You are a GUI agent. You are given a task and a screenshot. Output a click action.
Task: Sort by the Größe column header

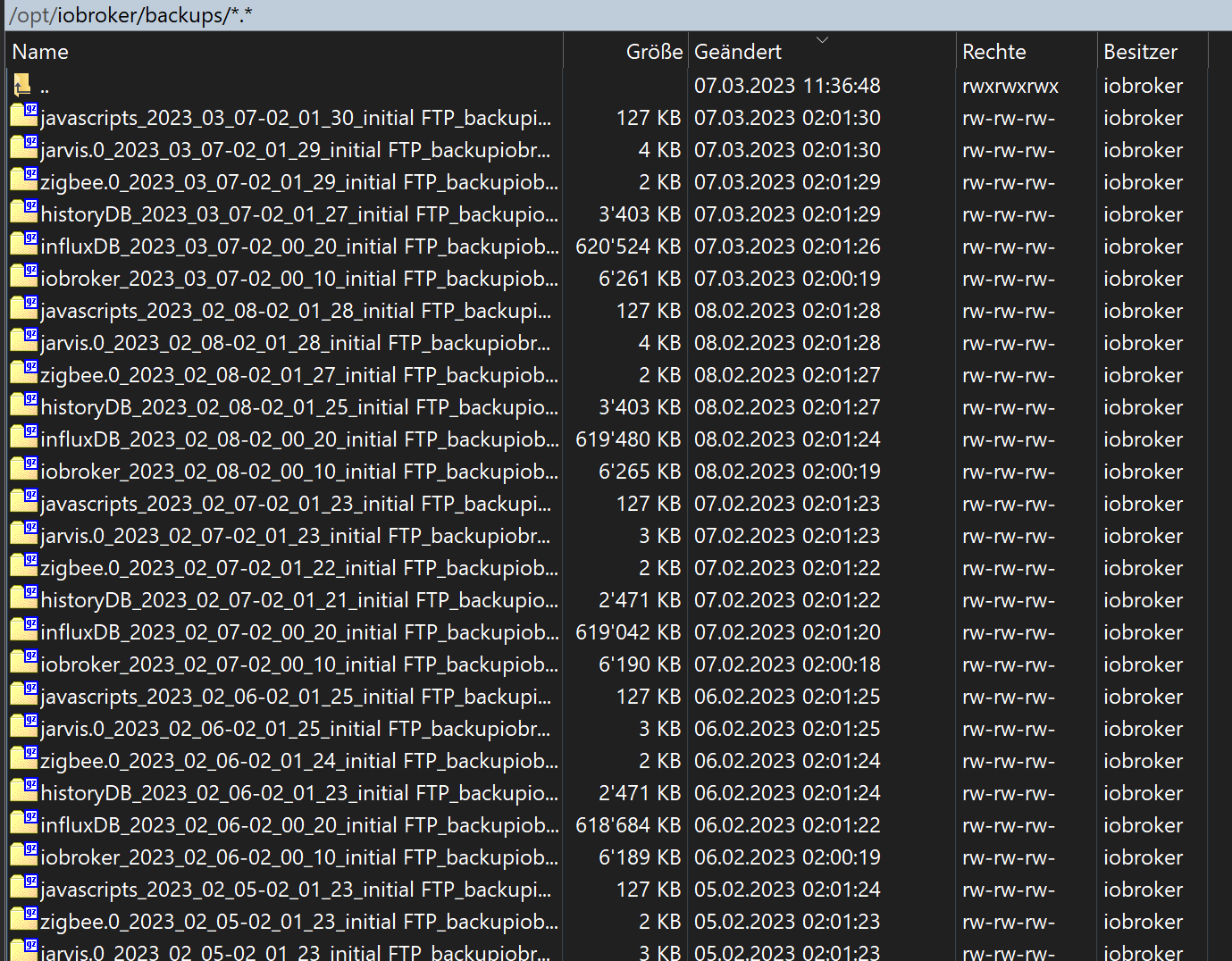tap(625, 52)
